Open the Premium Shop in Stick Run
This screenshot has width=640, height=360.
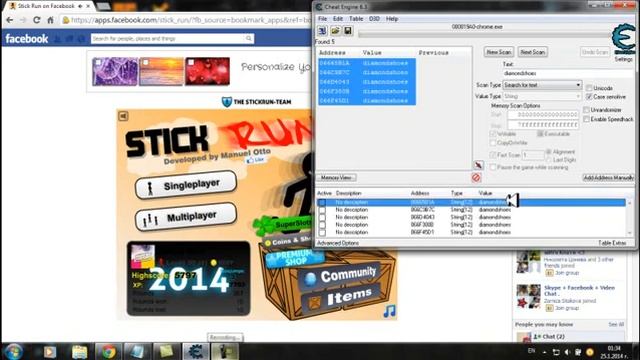[295, 258]
